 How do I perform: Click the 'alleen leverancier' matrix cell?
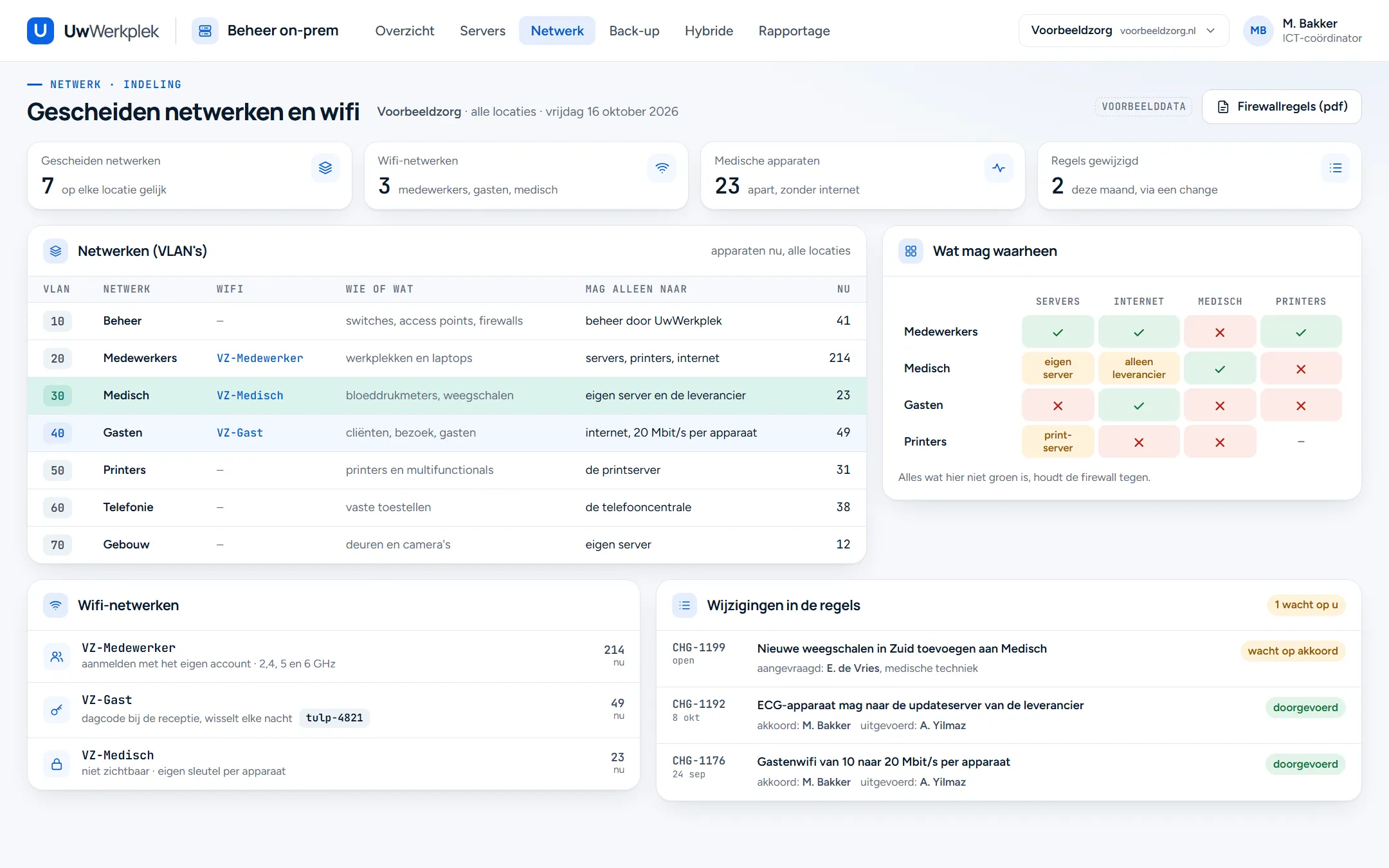pos(1139,368)
